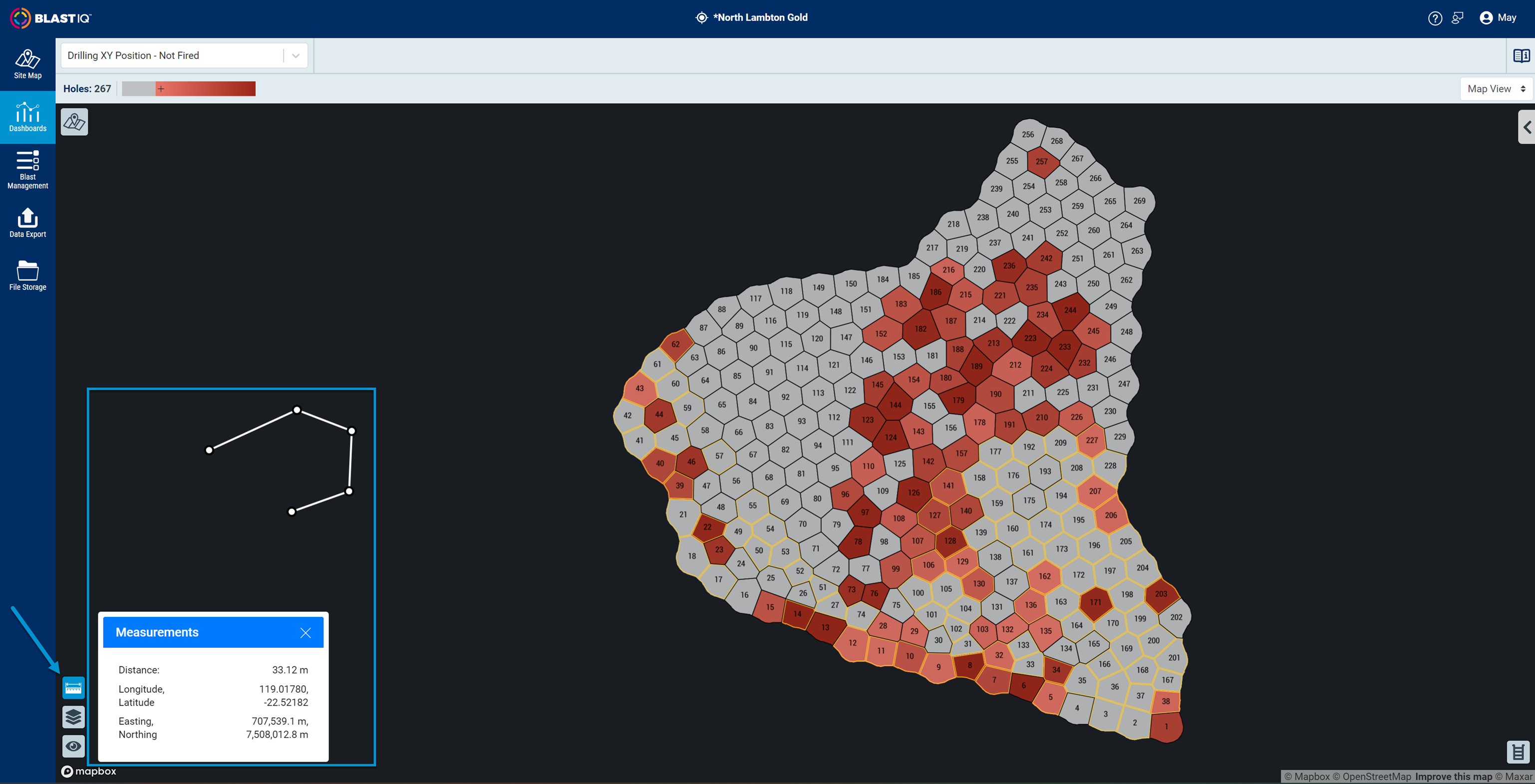Select hole 171 polygon

[1095, 602]
